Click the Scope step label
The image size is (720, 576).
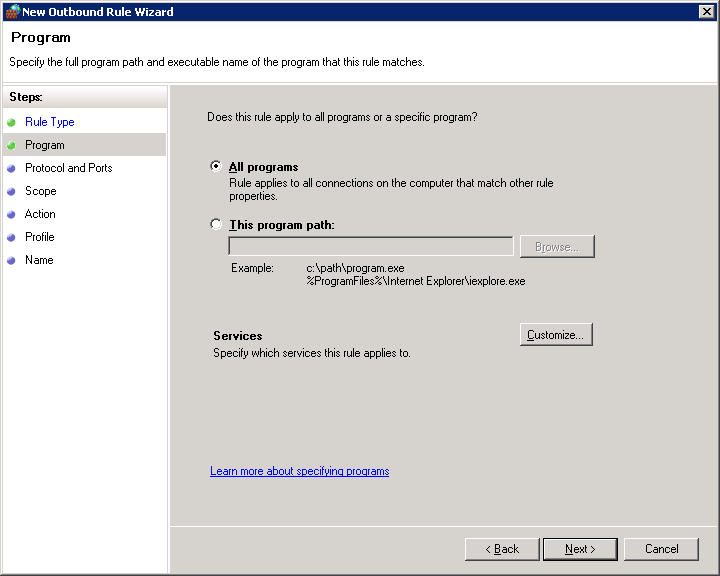pyautogui.click(x=41, y=191)
